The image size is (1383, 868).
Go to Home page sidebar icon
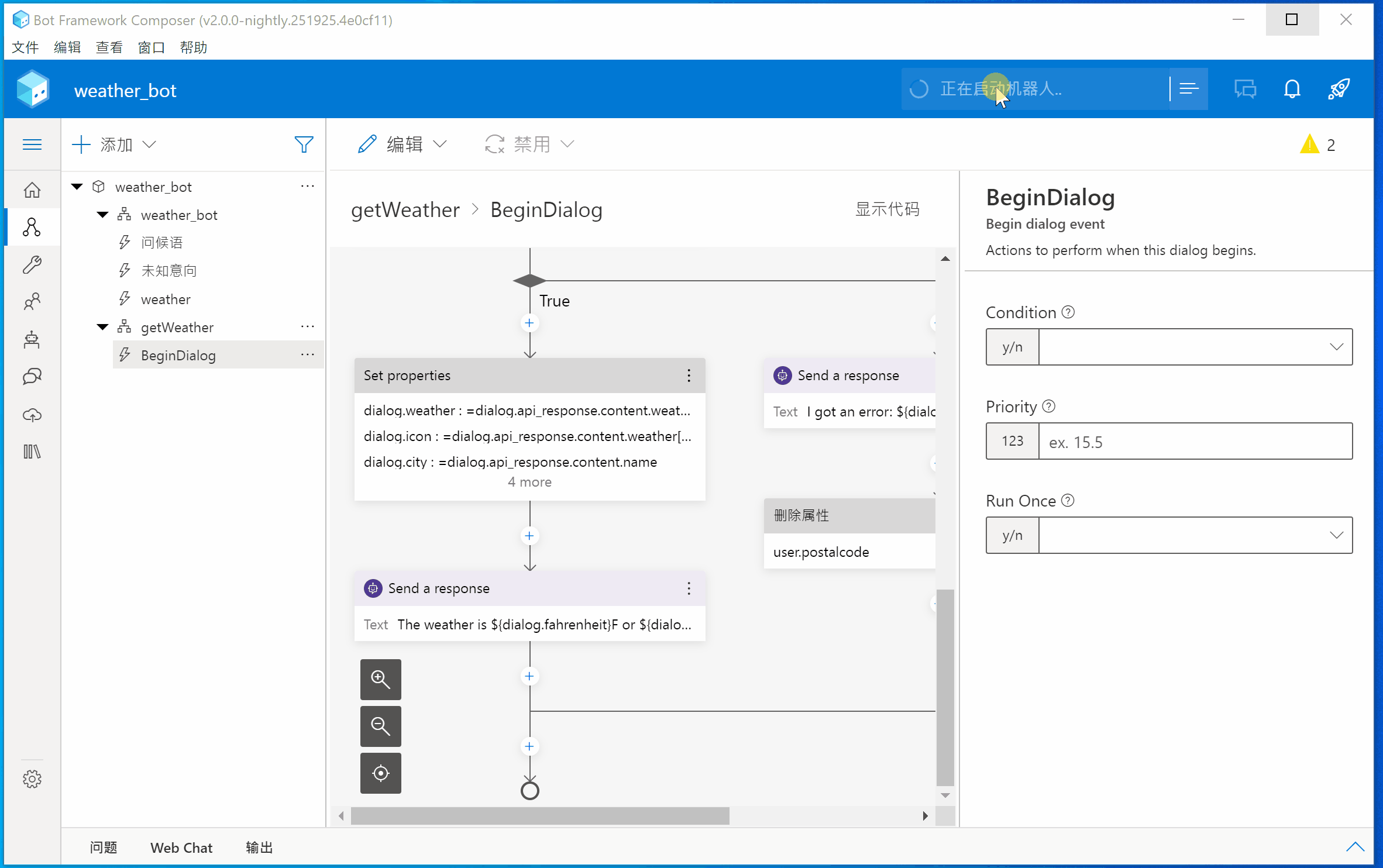[x=32, y=190]
